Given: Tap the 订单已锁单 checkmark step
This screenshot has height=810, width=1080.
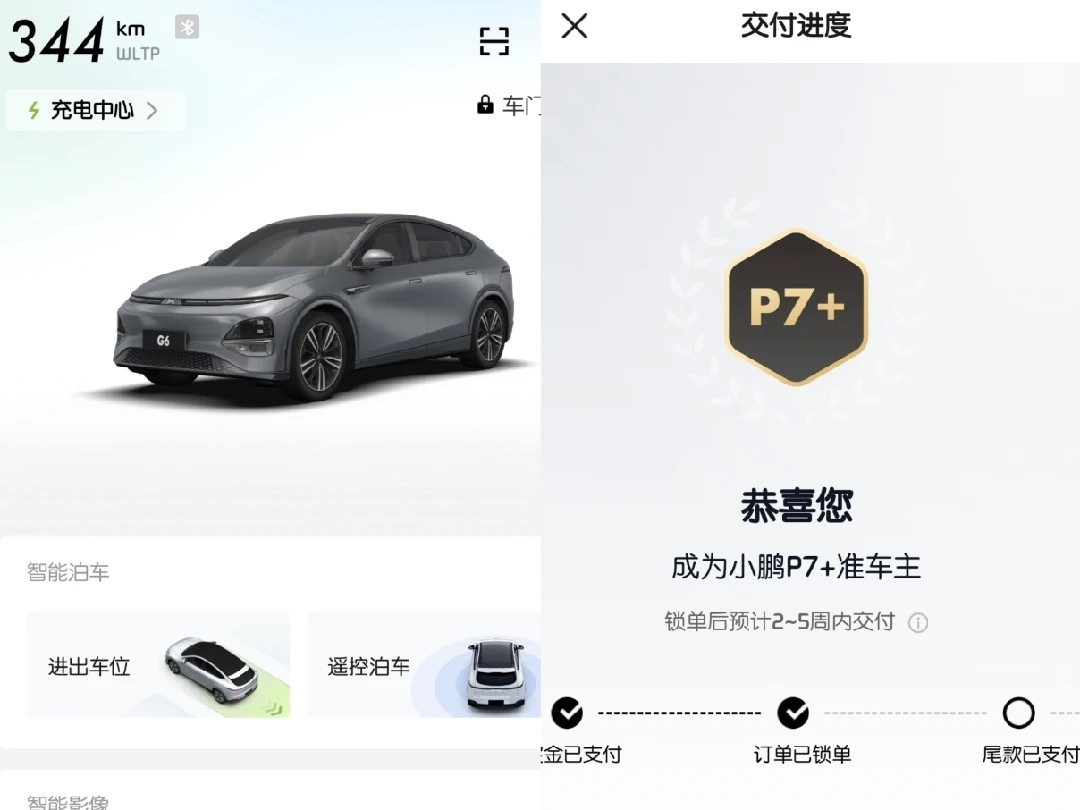Looking at the screenshot, I should click(793, 713).
